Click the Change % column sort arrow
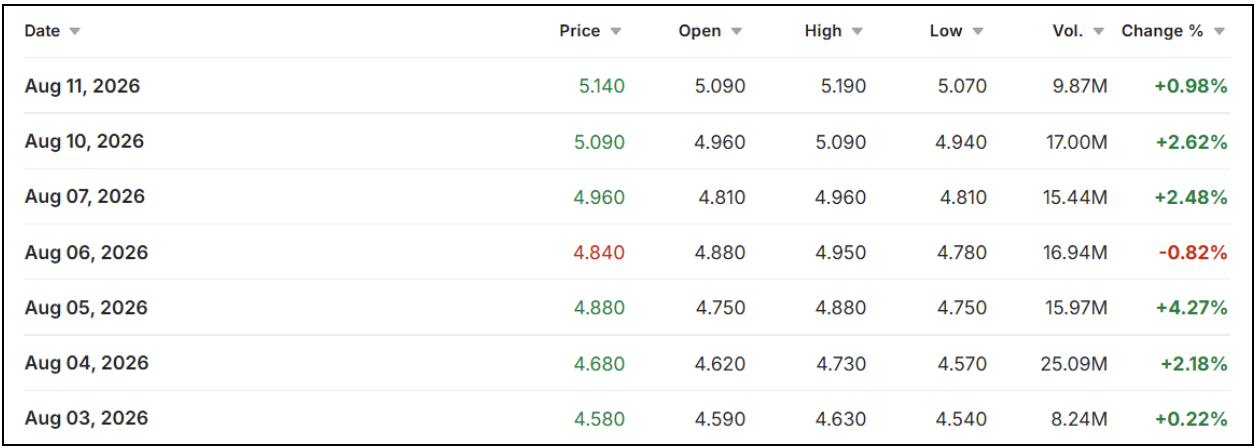Viewport: 1258px width, 448px height. point(1218,32)
